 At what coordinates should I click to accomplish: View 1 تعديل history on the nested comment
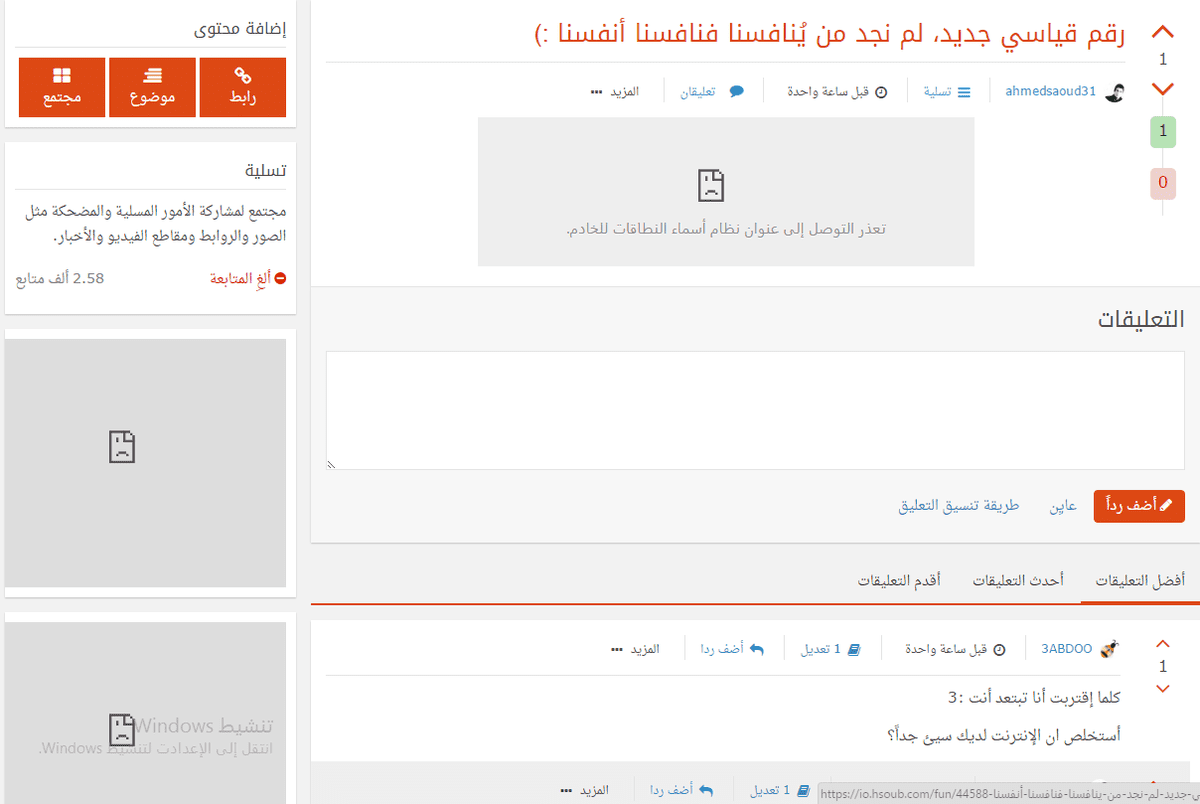tap(779, 790)
